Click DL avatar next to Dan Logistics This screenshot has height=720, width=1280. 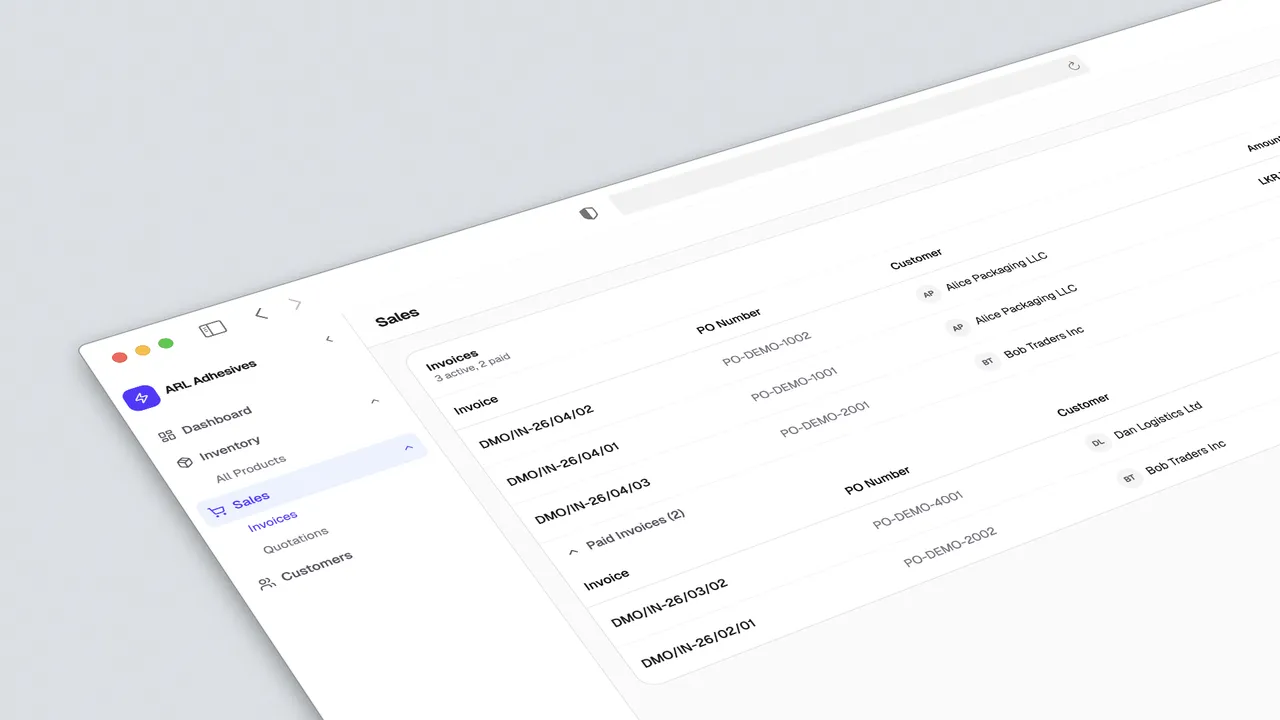[x=1098, y=441]
